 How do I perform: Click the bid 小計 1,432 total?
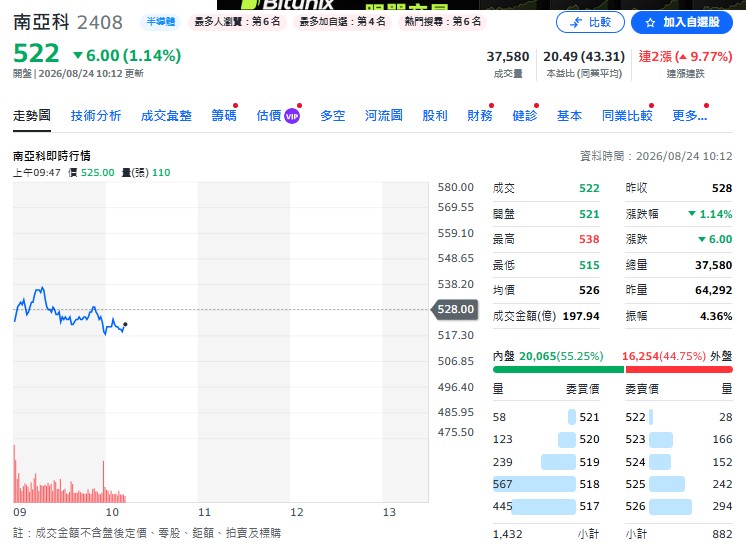(508, 534)
